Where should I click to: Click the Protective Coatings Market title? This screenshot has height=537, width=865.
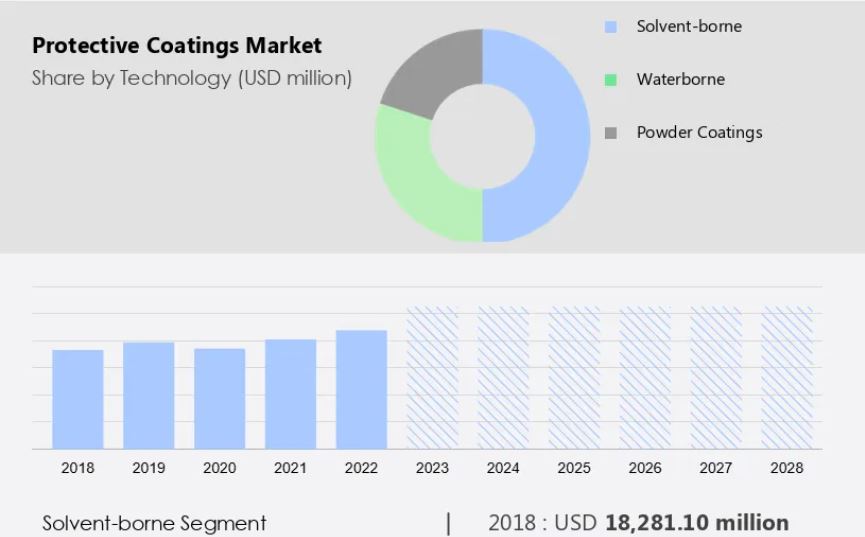click(x=177, y=46)
